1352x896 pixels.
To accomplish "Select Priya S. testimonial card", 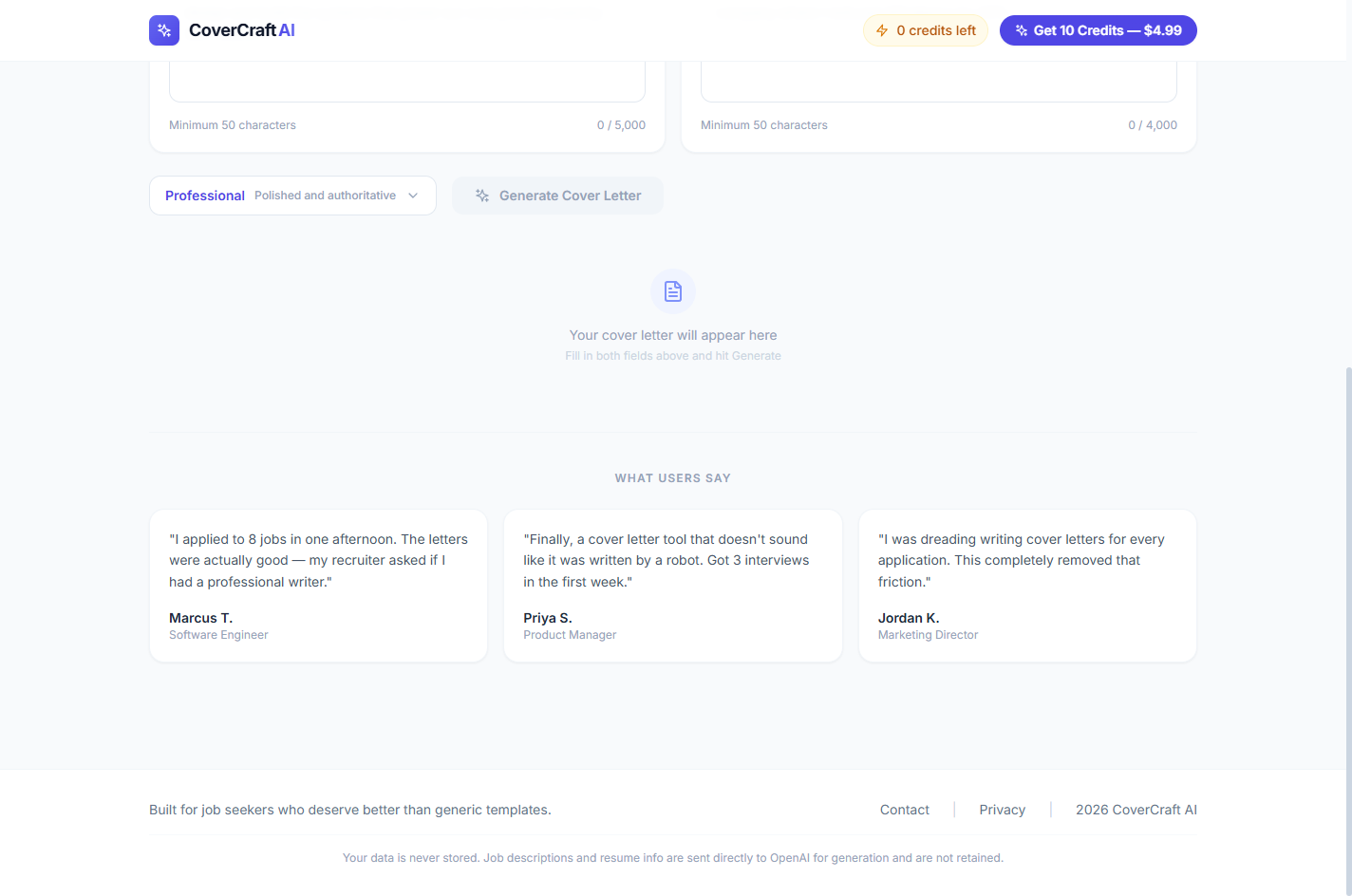I will [x=672, y=586].
